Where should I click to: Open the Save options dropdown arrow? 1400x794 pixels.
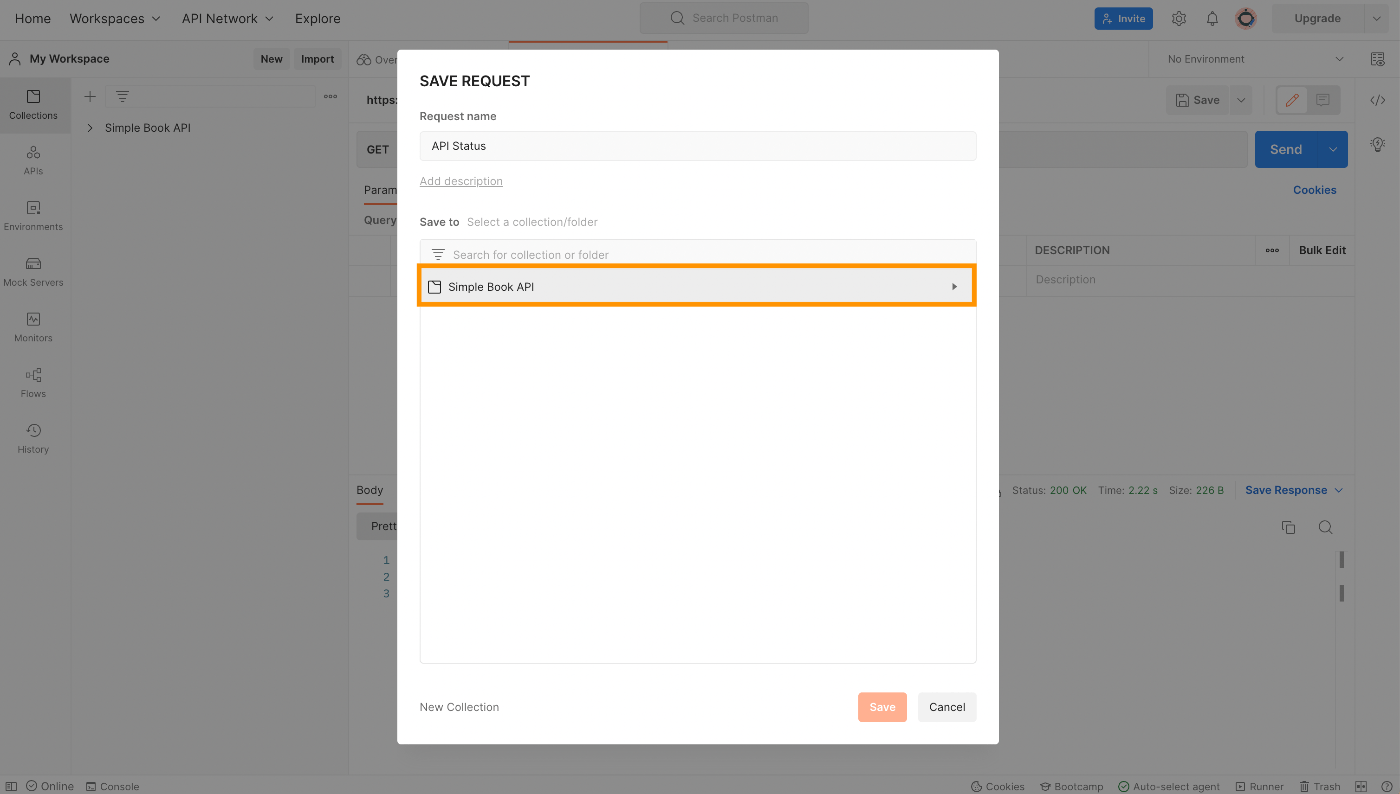(x=1241, y=100)
